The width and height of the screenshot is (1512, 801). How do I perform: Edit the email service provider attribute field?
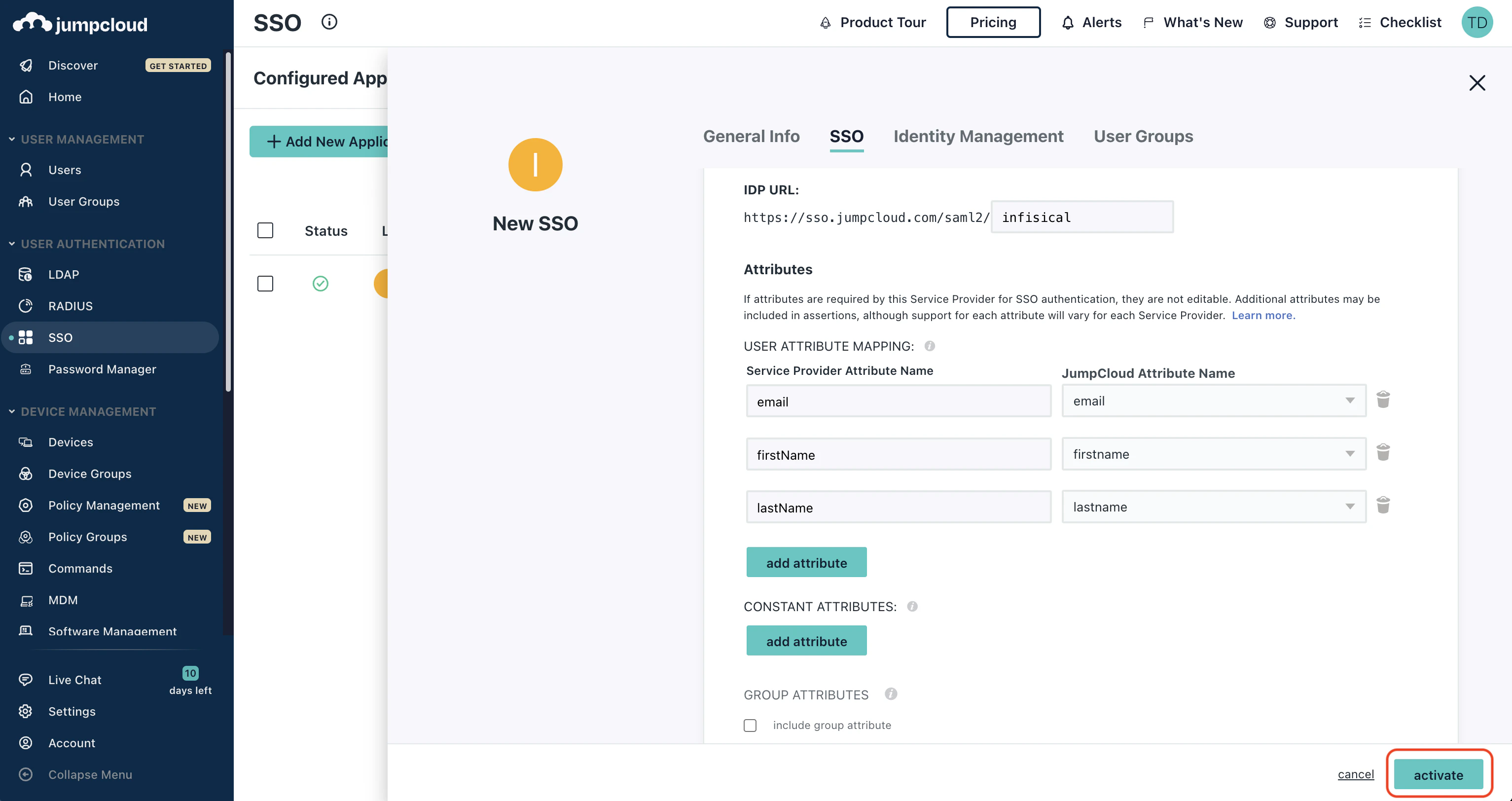click(899, 401)
